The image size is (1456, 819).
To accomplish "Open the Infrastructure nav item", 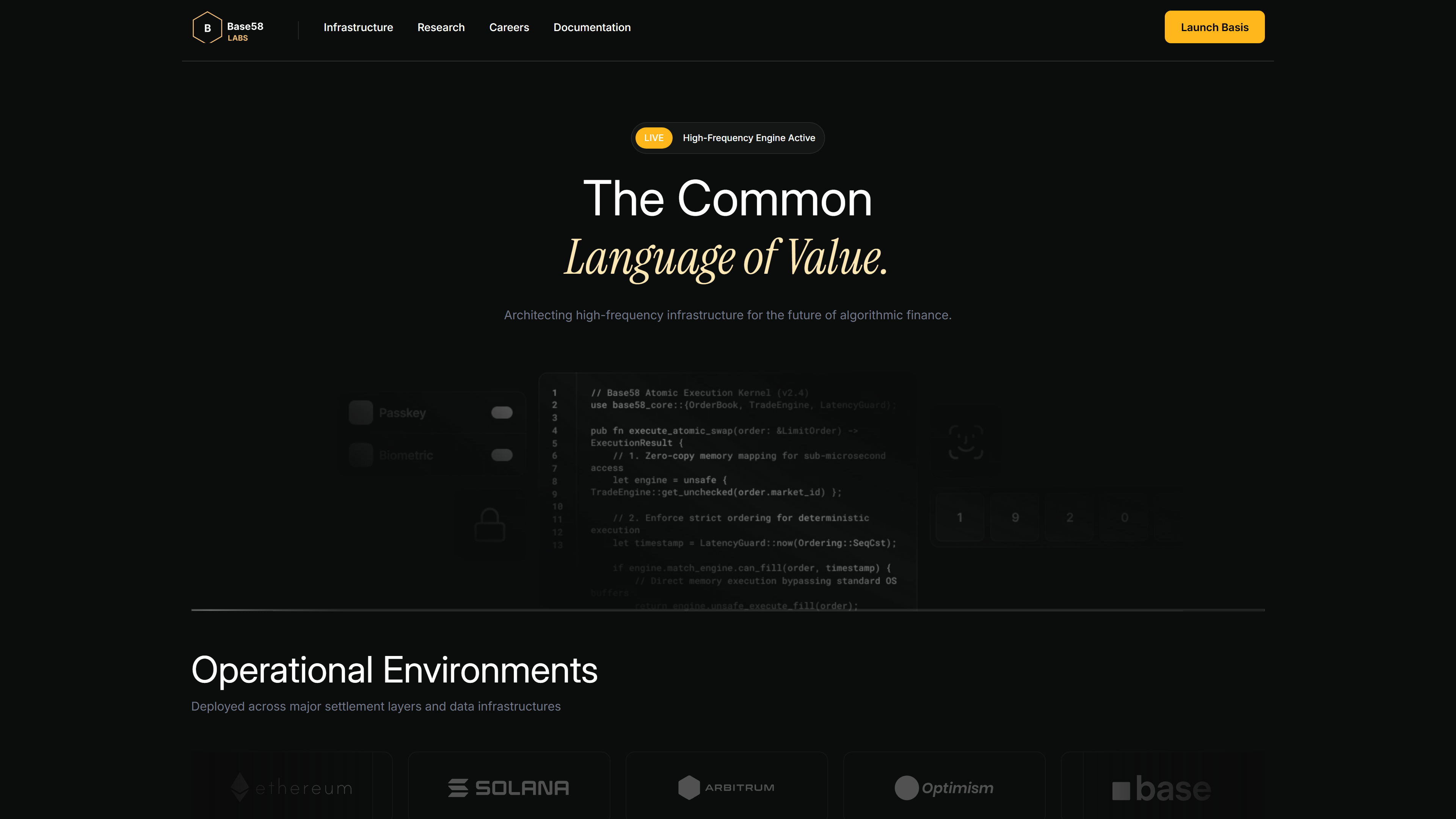I will pyautogui.click(x=358, y=27).
